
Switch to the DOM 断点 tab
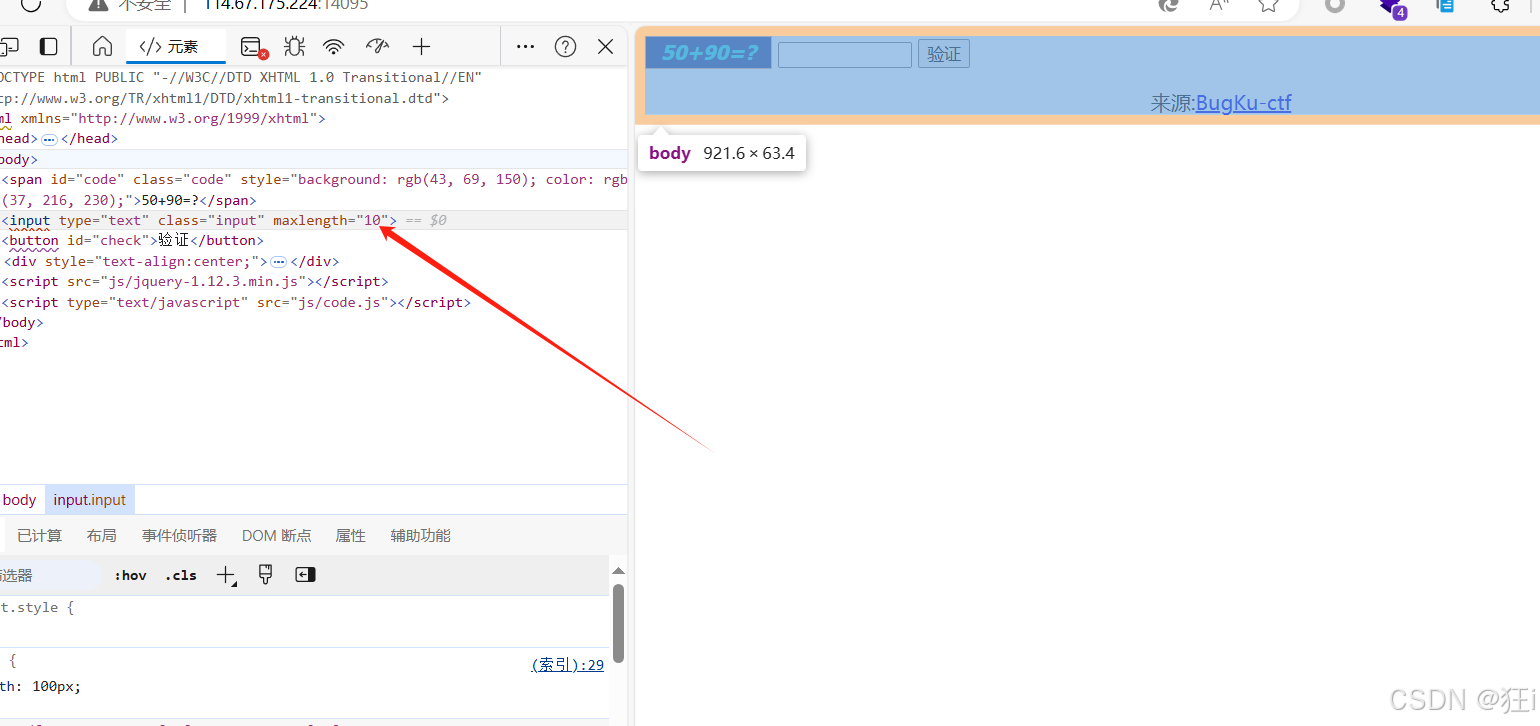tap(276, 535)
